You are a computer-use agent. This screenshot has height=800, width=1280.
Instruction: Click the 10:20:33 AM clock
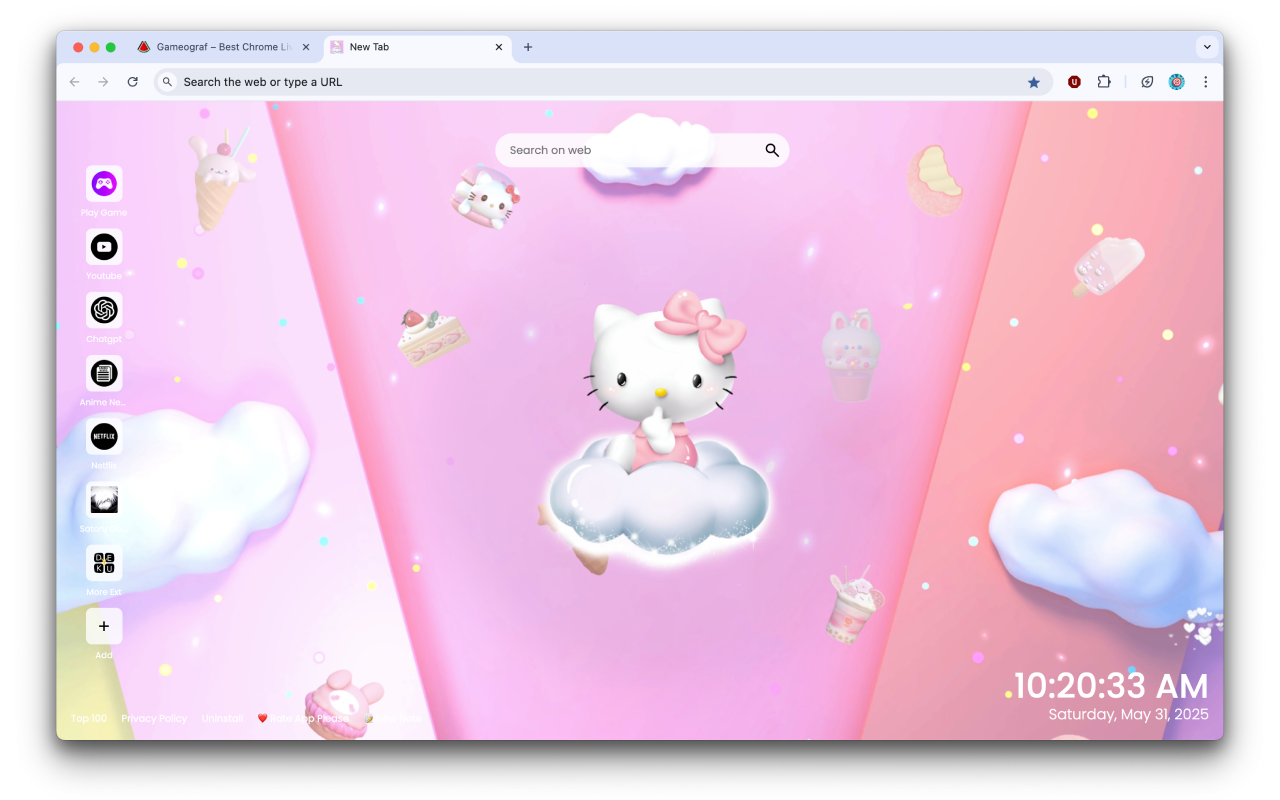point(1111,686)
